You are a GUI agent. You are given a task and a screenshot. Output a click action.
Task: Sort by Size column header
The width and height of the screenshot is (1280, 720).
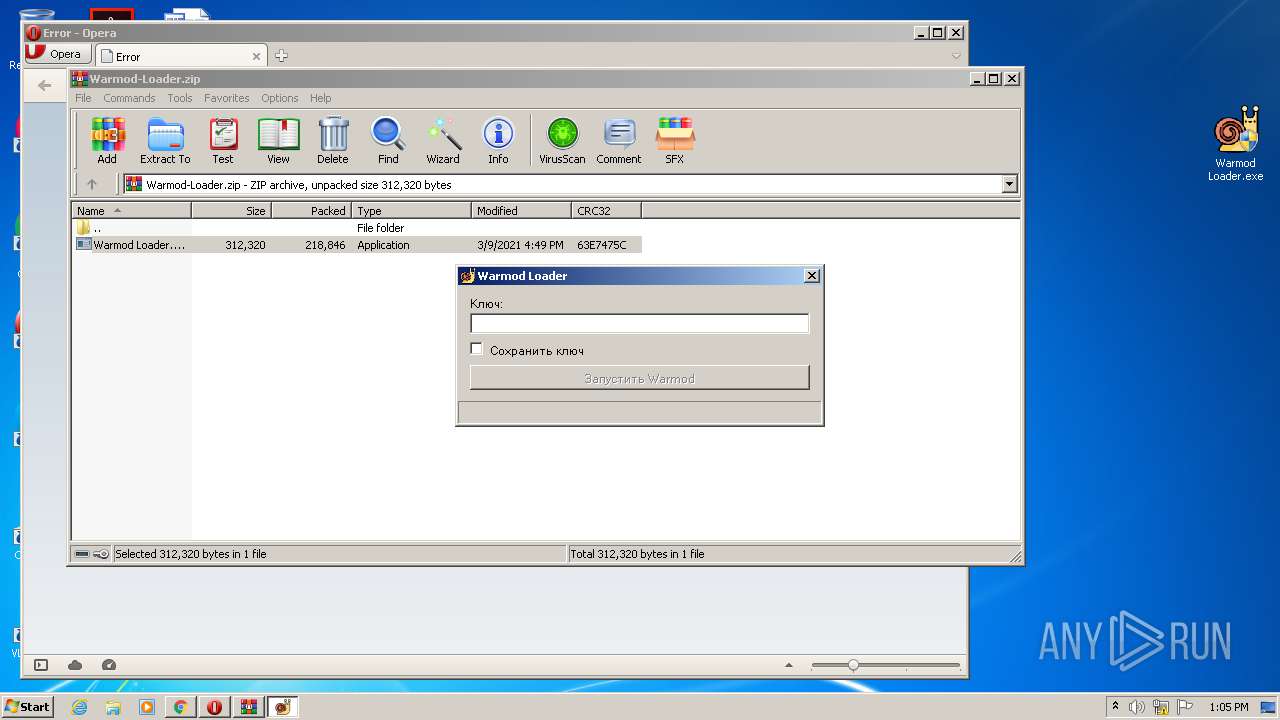[x=231, y=210]
